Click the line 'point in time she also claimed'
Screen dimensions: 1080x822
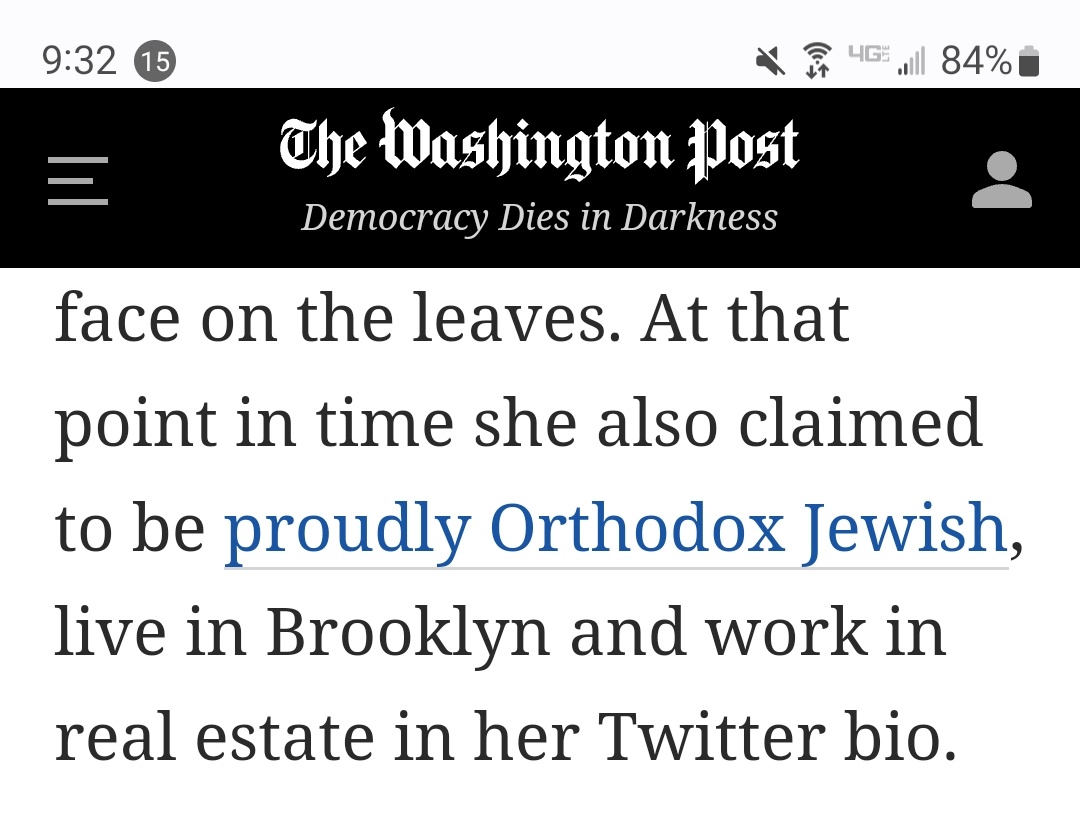(x=518, y=424)
